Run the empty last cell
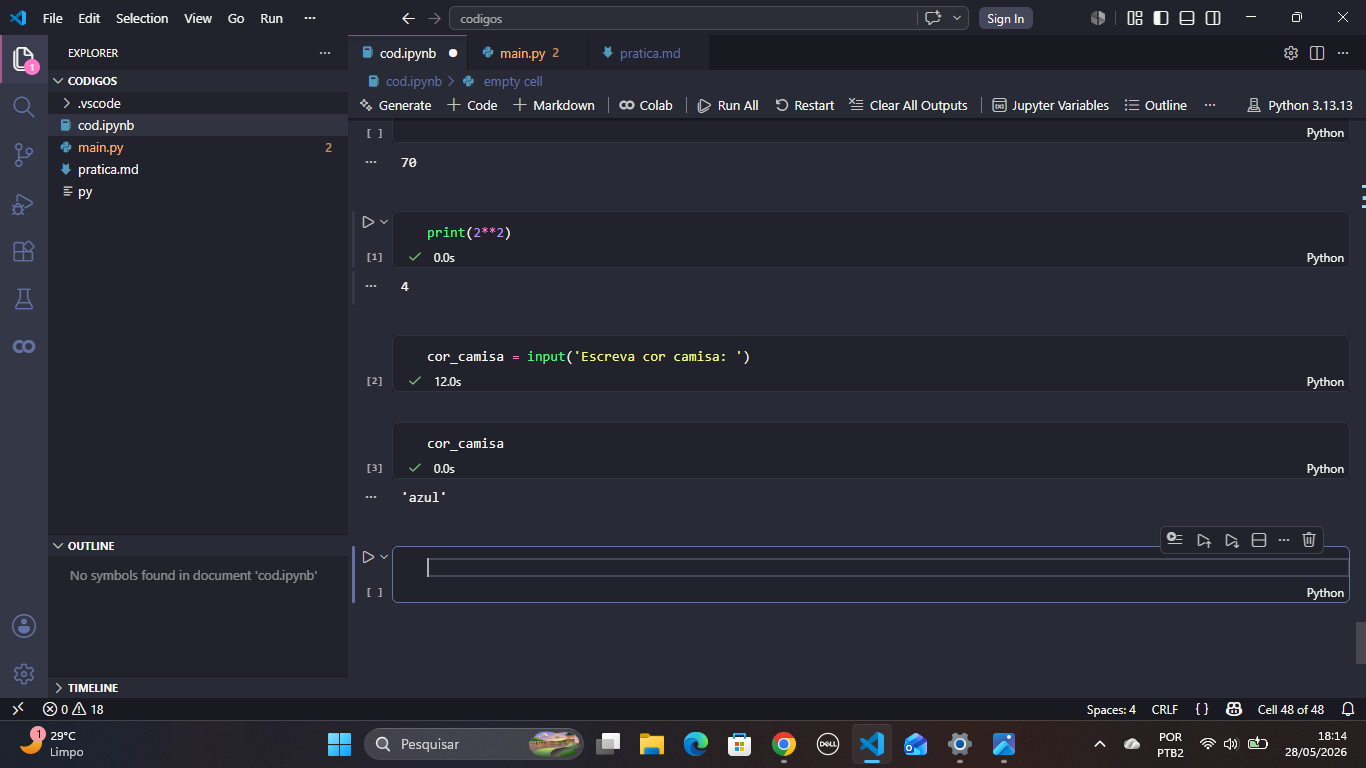 [x=367, y=557]
